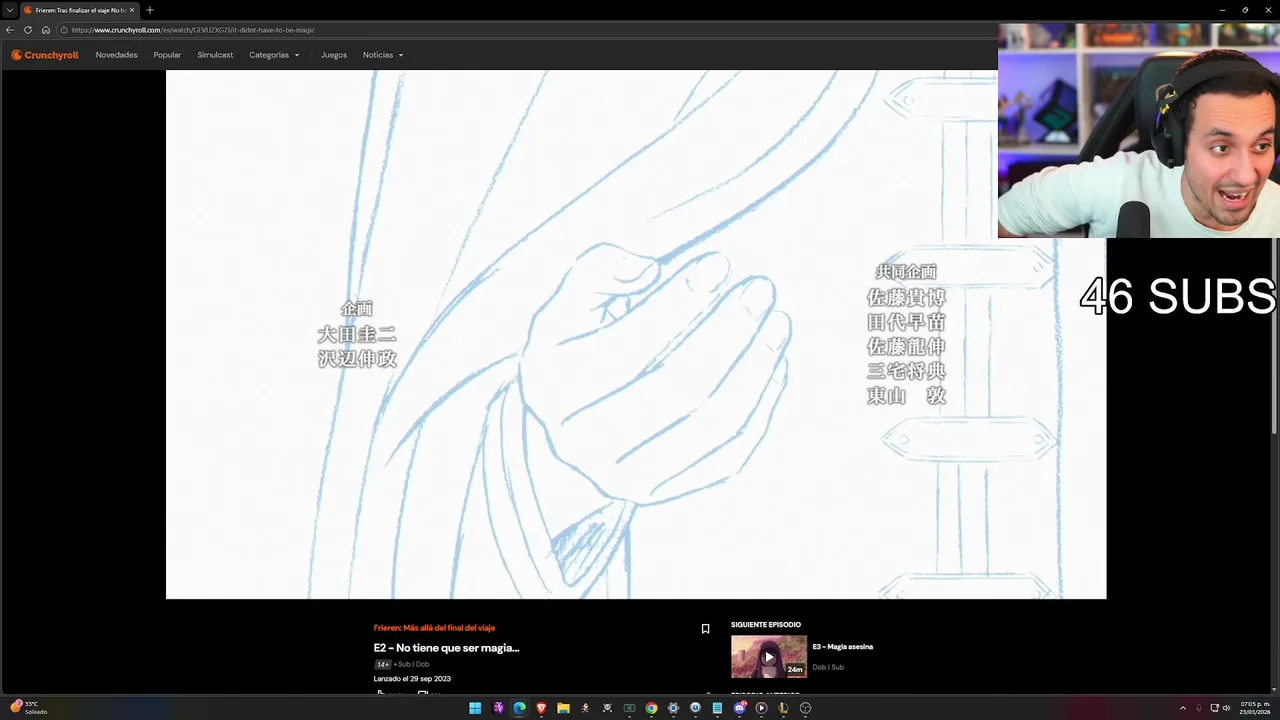This screenshot has height=720, width=1280.
Task: Select the Frieren Crunchyroll browser tab
Action: click(78, 10)
